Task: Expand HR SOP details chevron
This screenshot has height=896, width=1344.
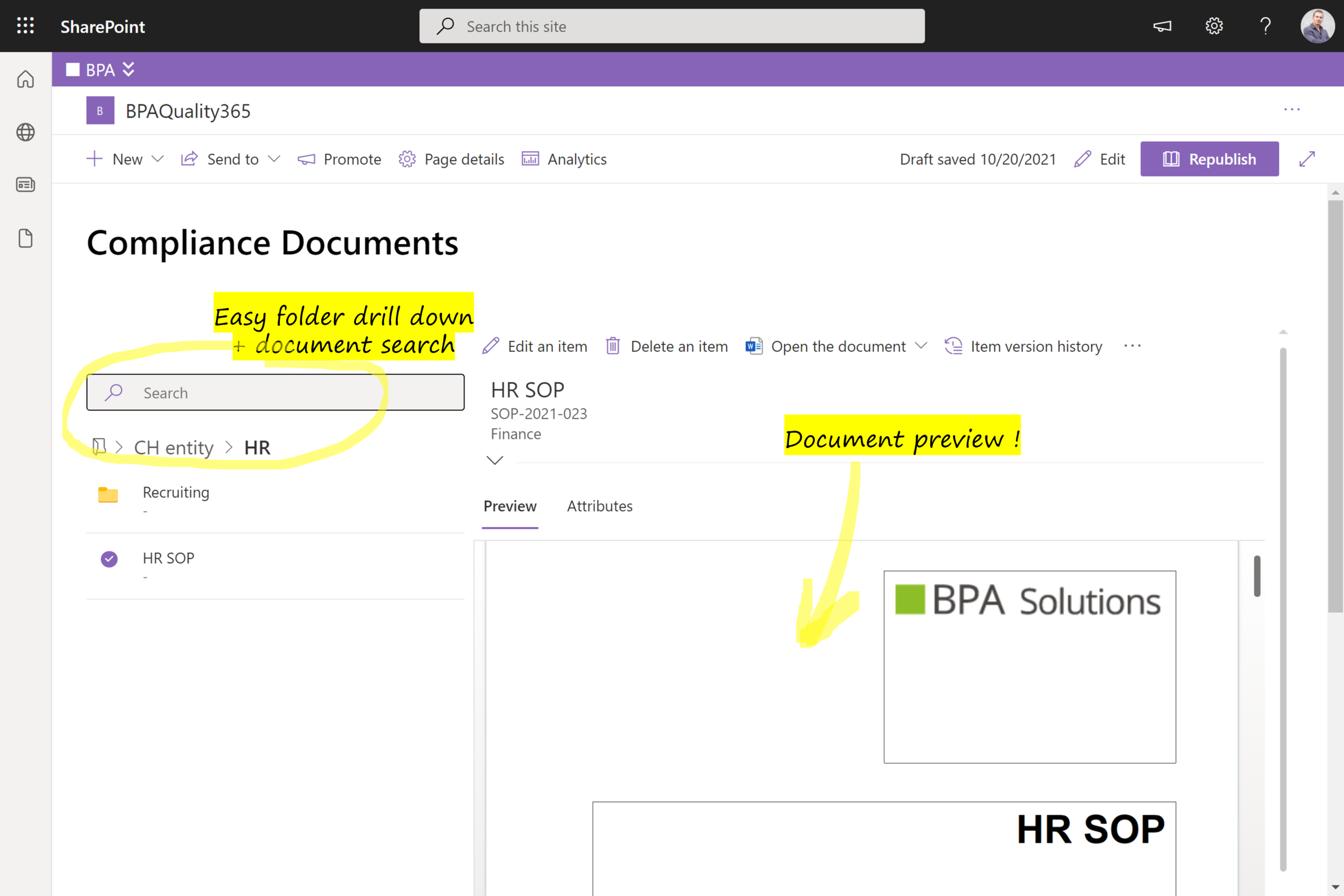Action: (x=495, y=460)
